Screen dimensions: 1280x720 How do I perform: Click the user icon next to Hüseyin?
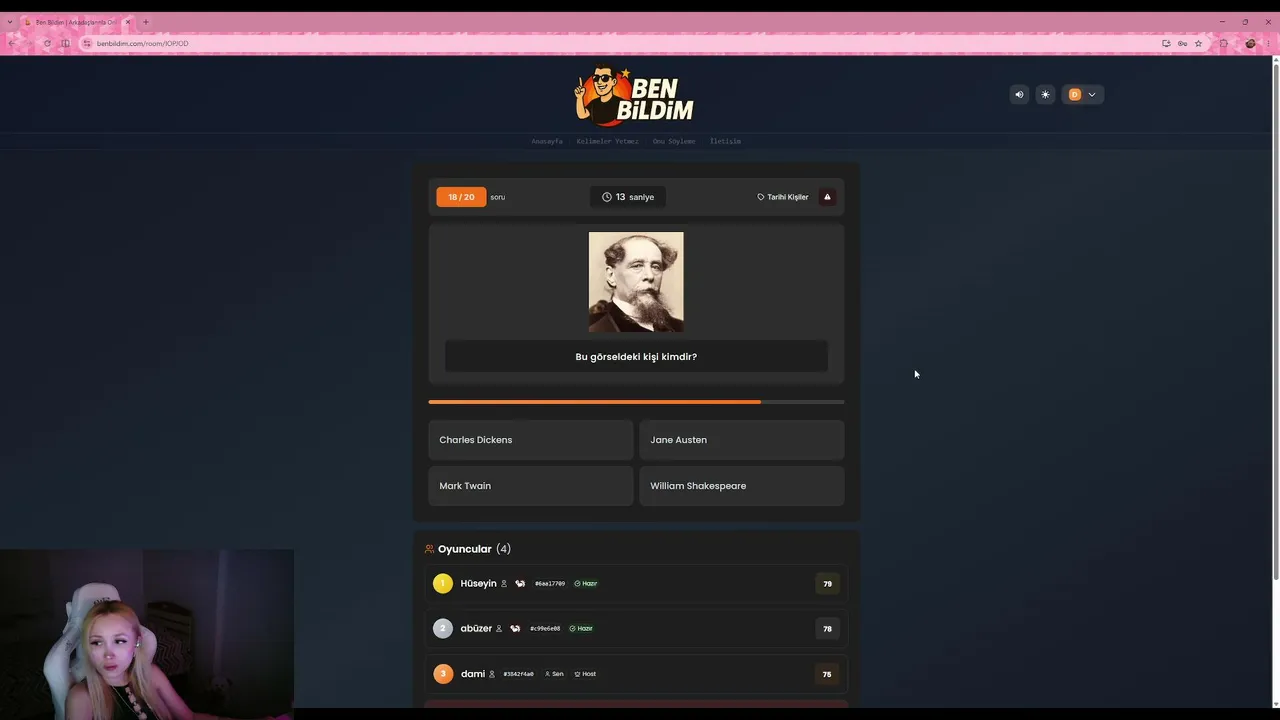tap(504, 584)
